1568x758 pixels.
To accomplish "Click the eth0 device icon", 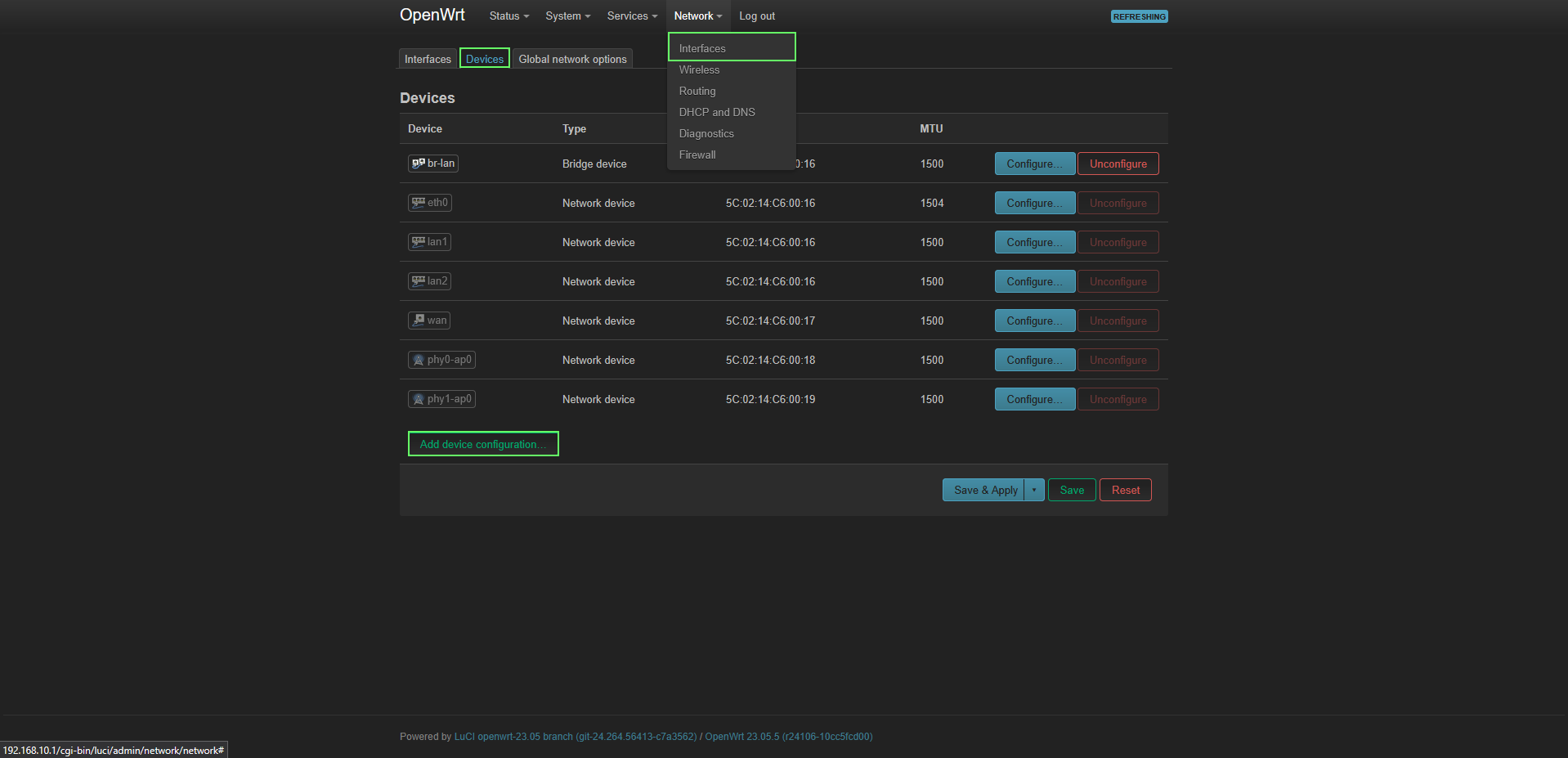I will click(418, 203).
